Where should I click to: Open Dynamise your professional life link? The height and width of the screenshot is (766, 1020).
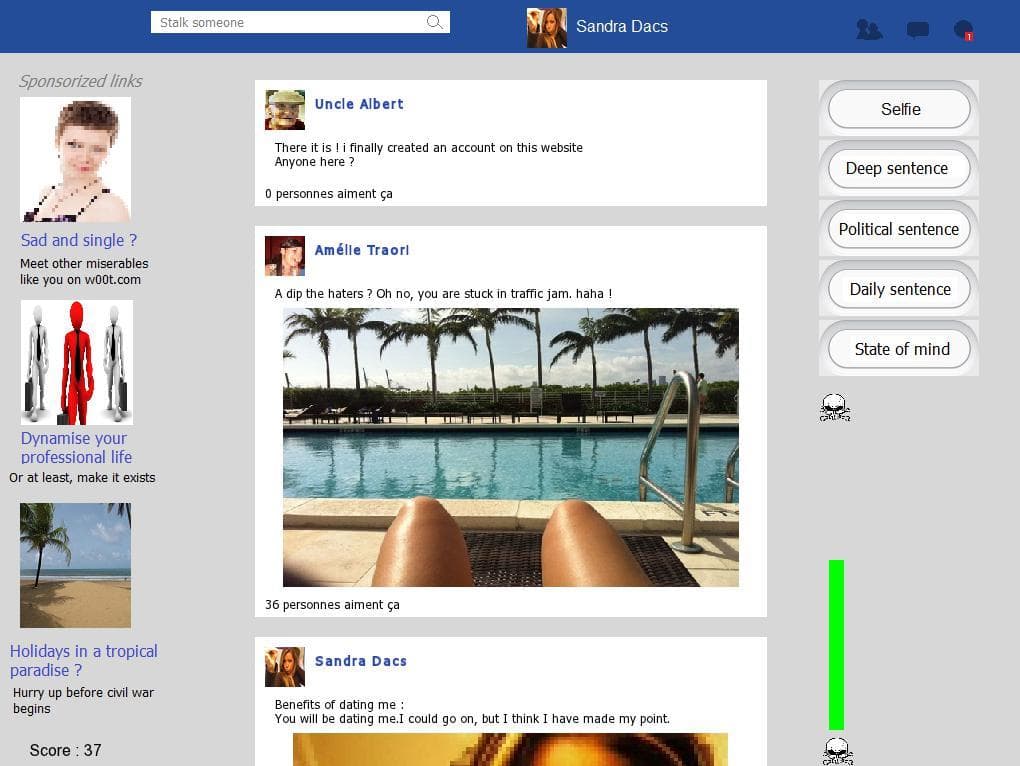coord(76,447)
